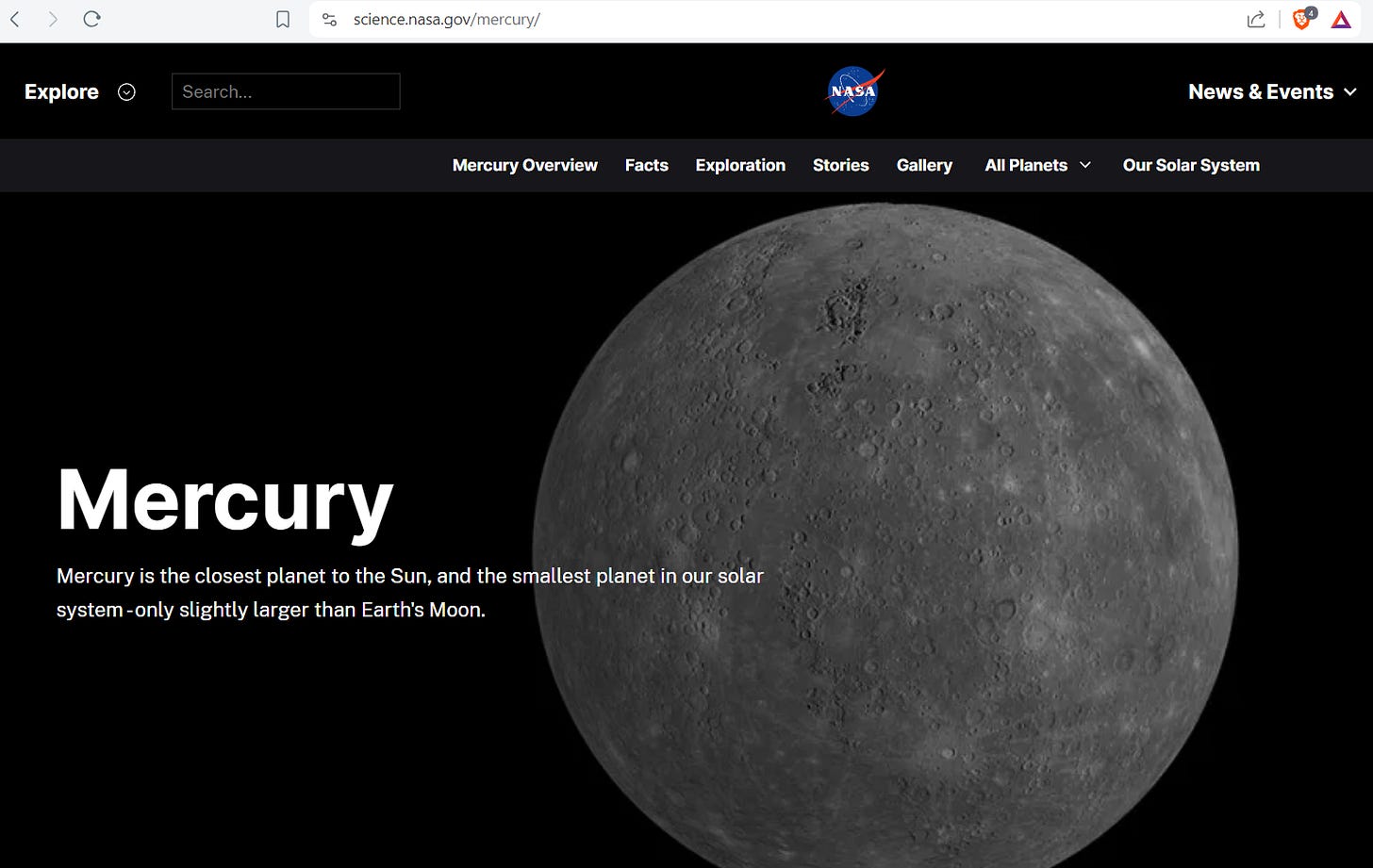1373x868 pixels.
Task: Click the NASA meatball logo
Action: (854, 91)
